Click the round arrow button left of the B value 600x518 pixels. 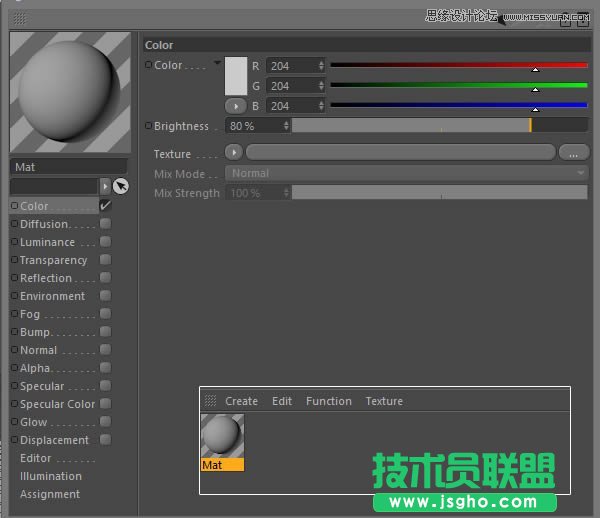click(236, 106)
